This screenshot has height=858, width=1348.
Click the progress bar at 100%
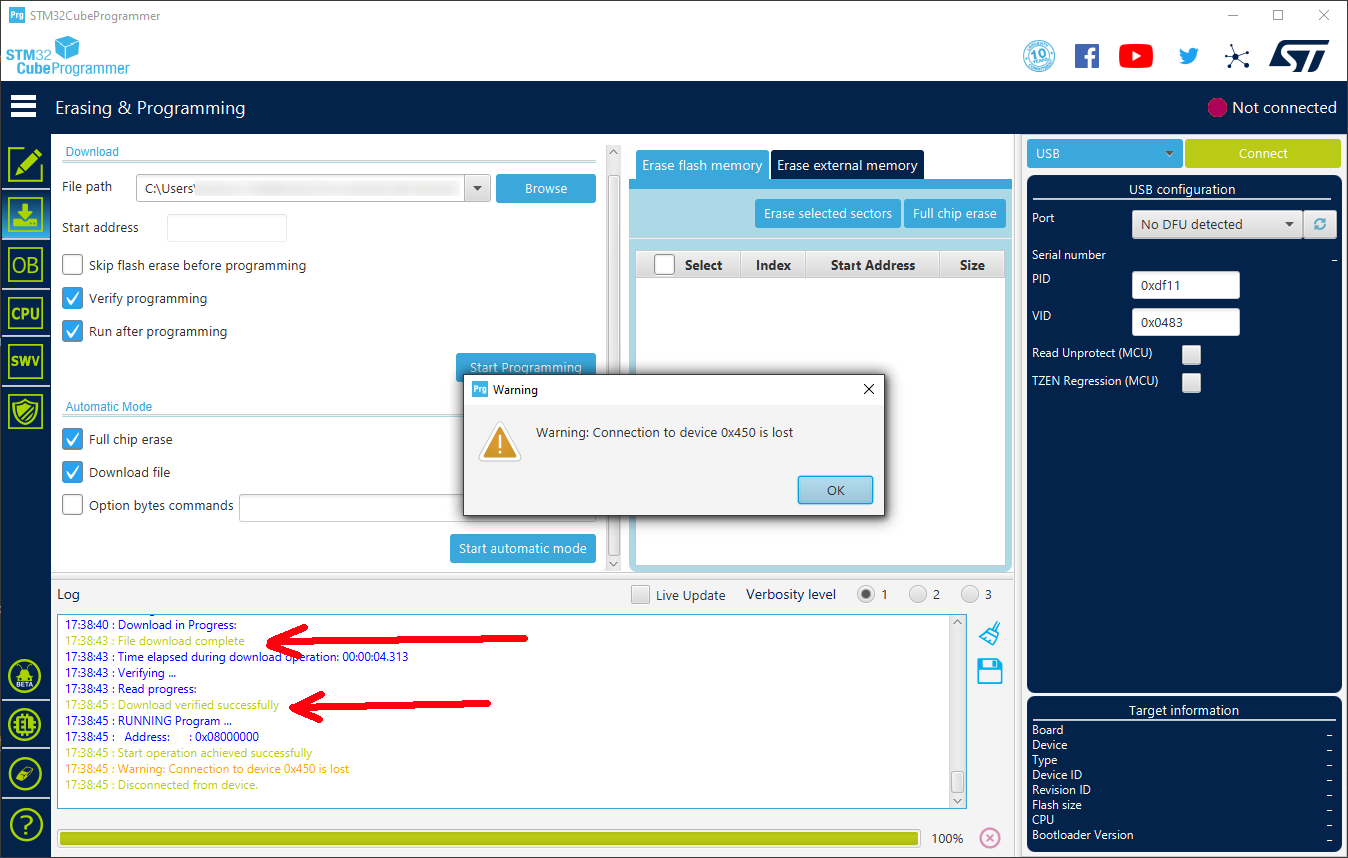[x=489, y=838]
